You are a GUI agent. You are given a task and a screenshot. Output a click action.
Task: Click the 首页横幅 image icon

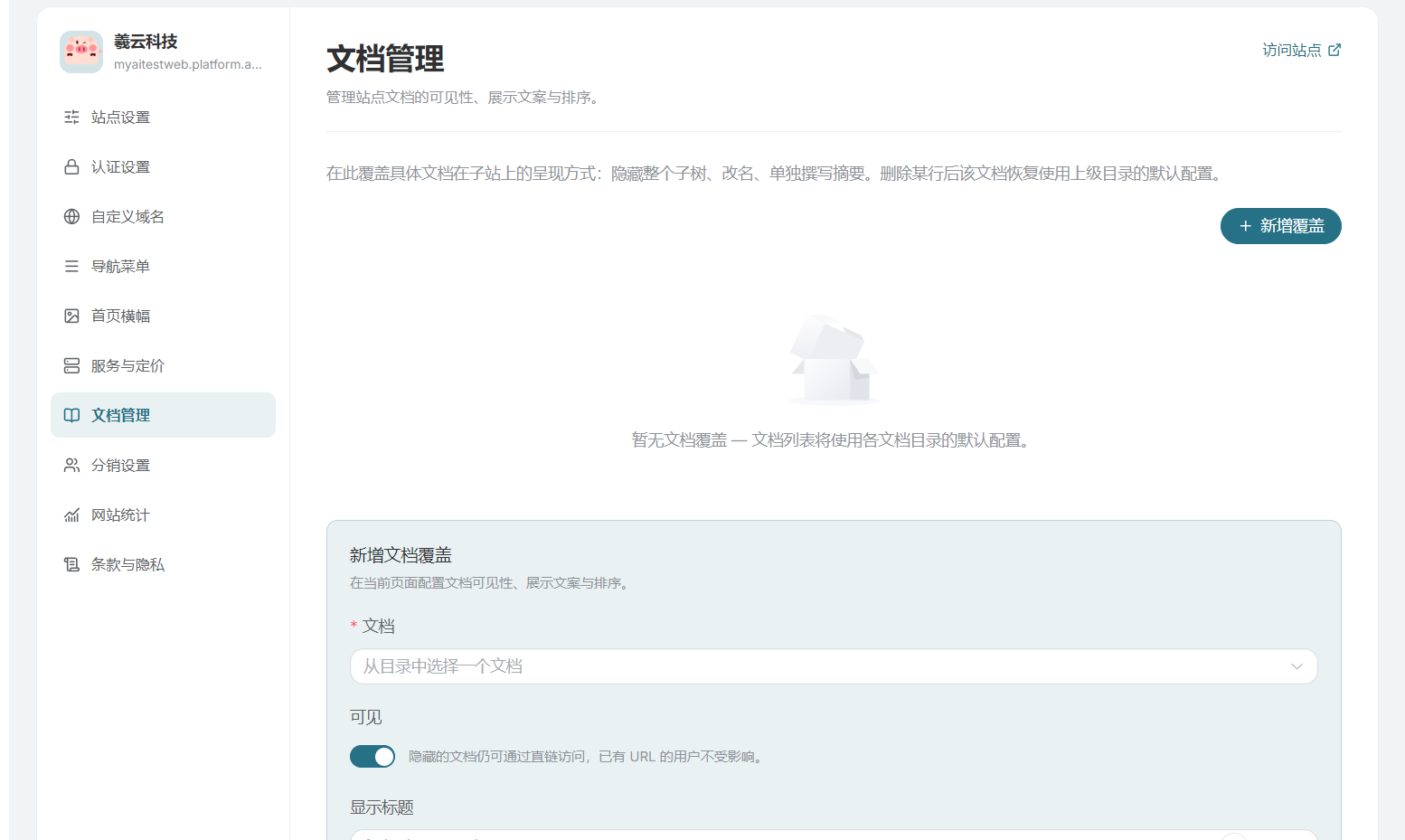tap(71, 316)
